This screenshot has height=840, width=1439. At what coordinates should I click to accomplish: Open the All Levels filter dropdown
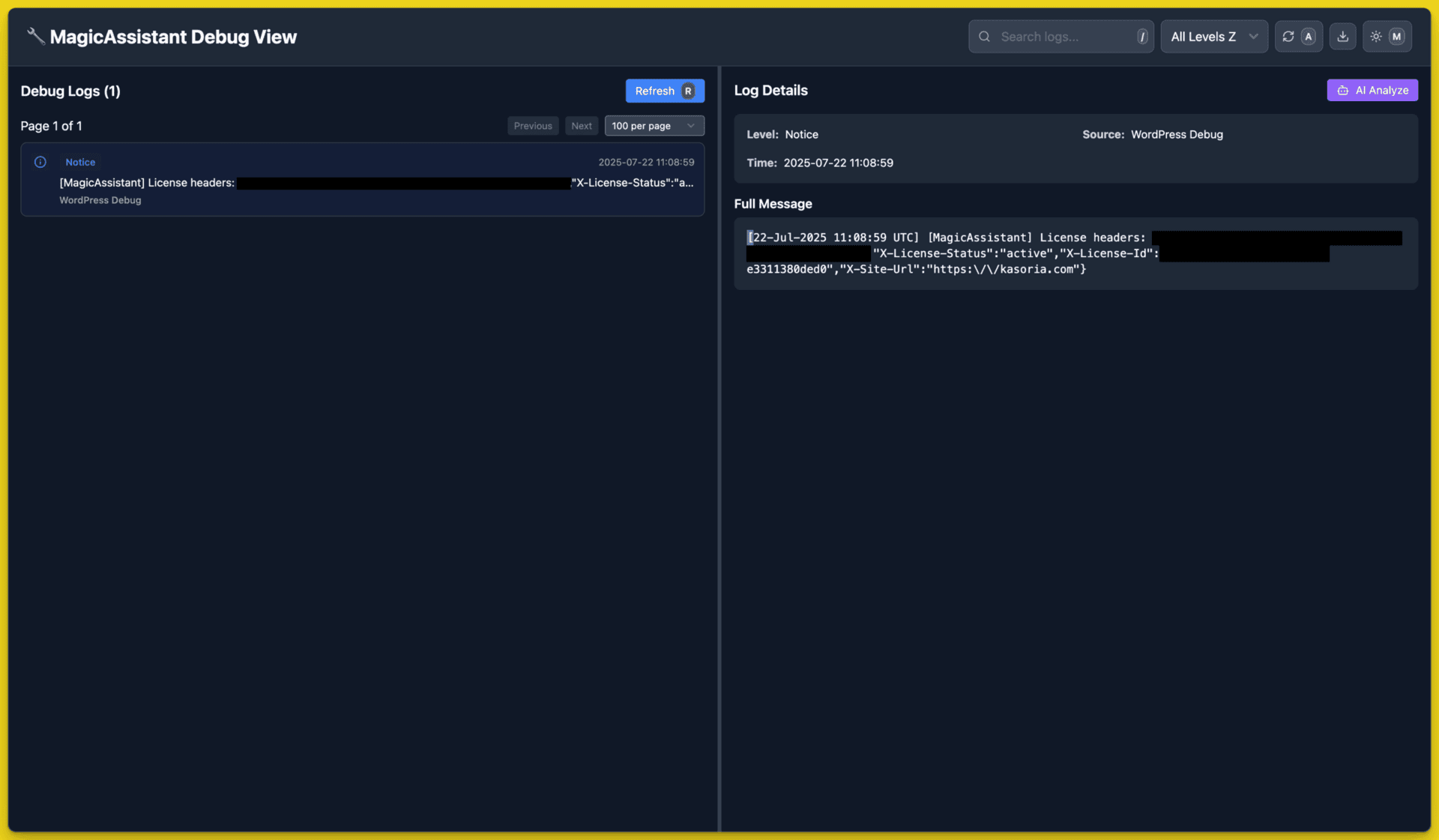pos(1213,37)
